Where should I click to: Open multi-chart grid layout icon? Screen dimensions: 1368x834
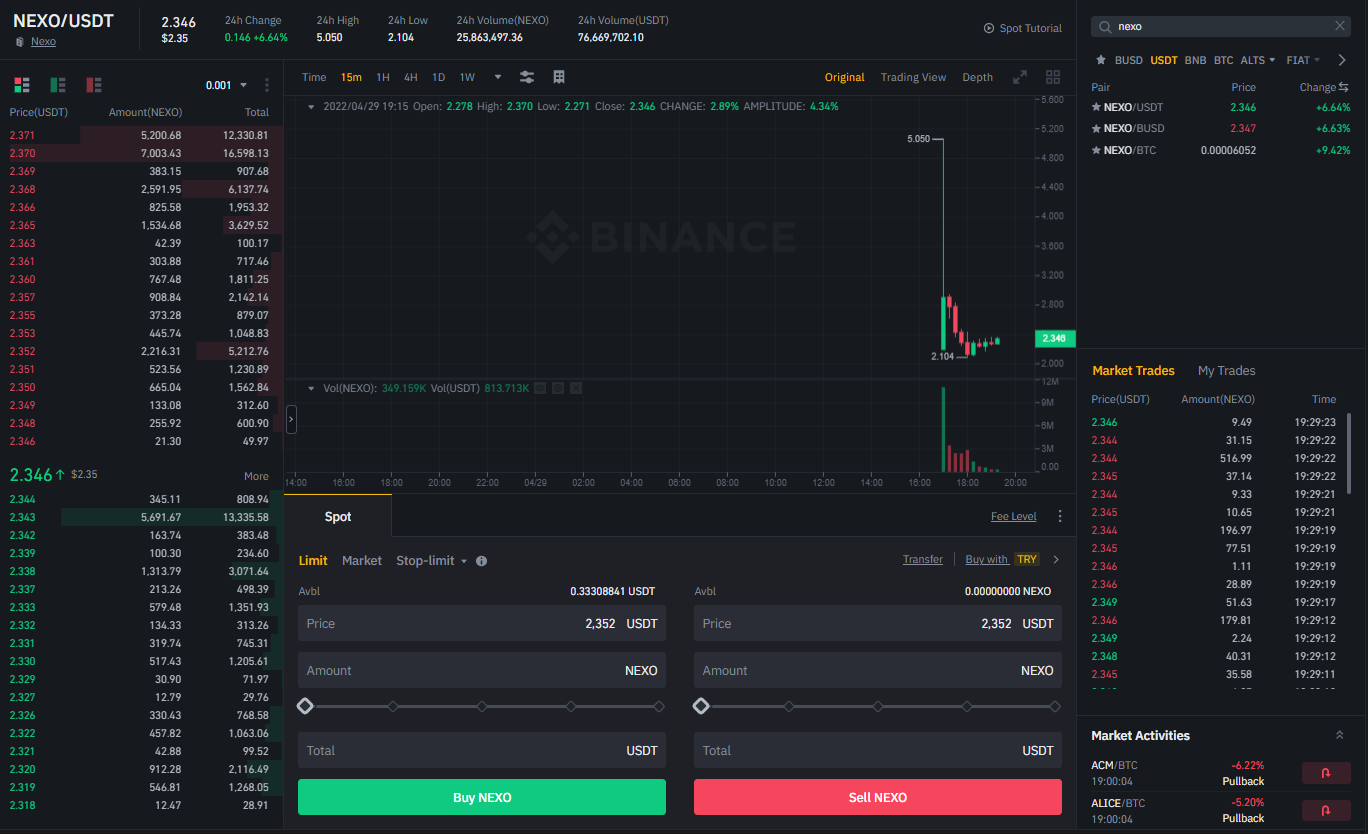[1053, 77]
